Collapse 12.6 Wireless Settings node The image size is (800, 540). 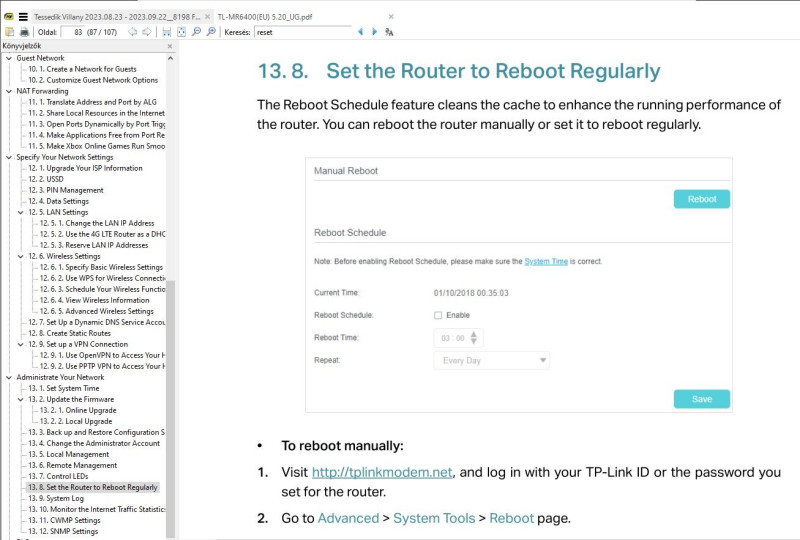(20, 256)
